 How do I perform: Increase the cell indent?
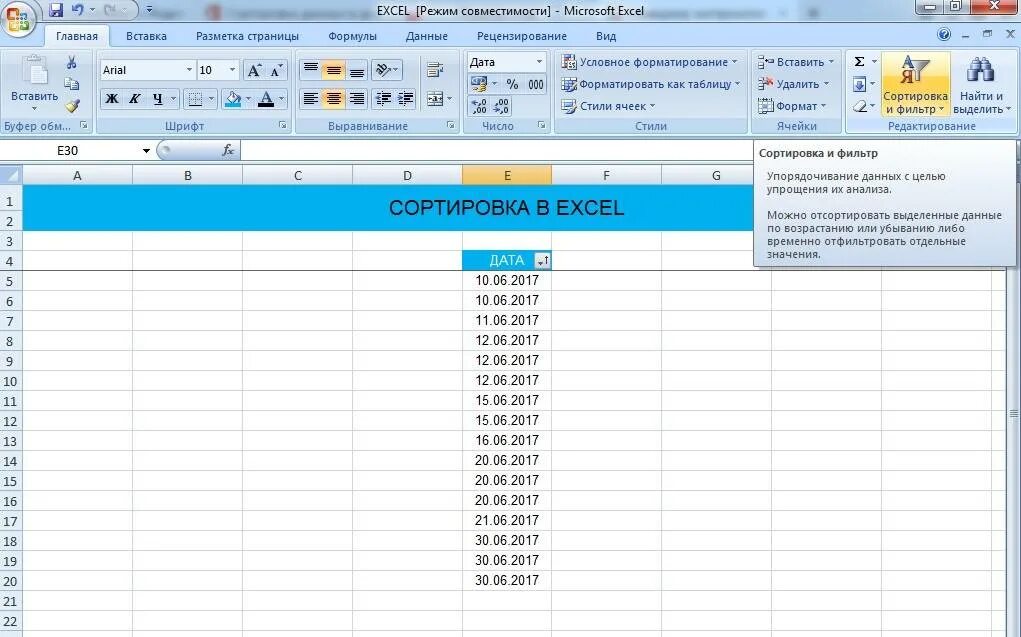pyautogui.click(x=406, y=99)
